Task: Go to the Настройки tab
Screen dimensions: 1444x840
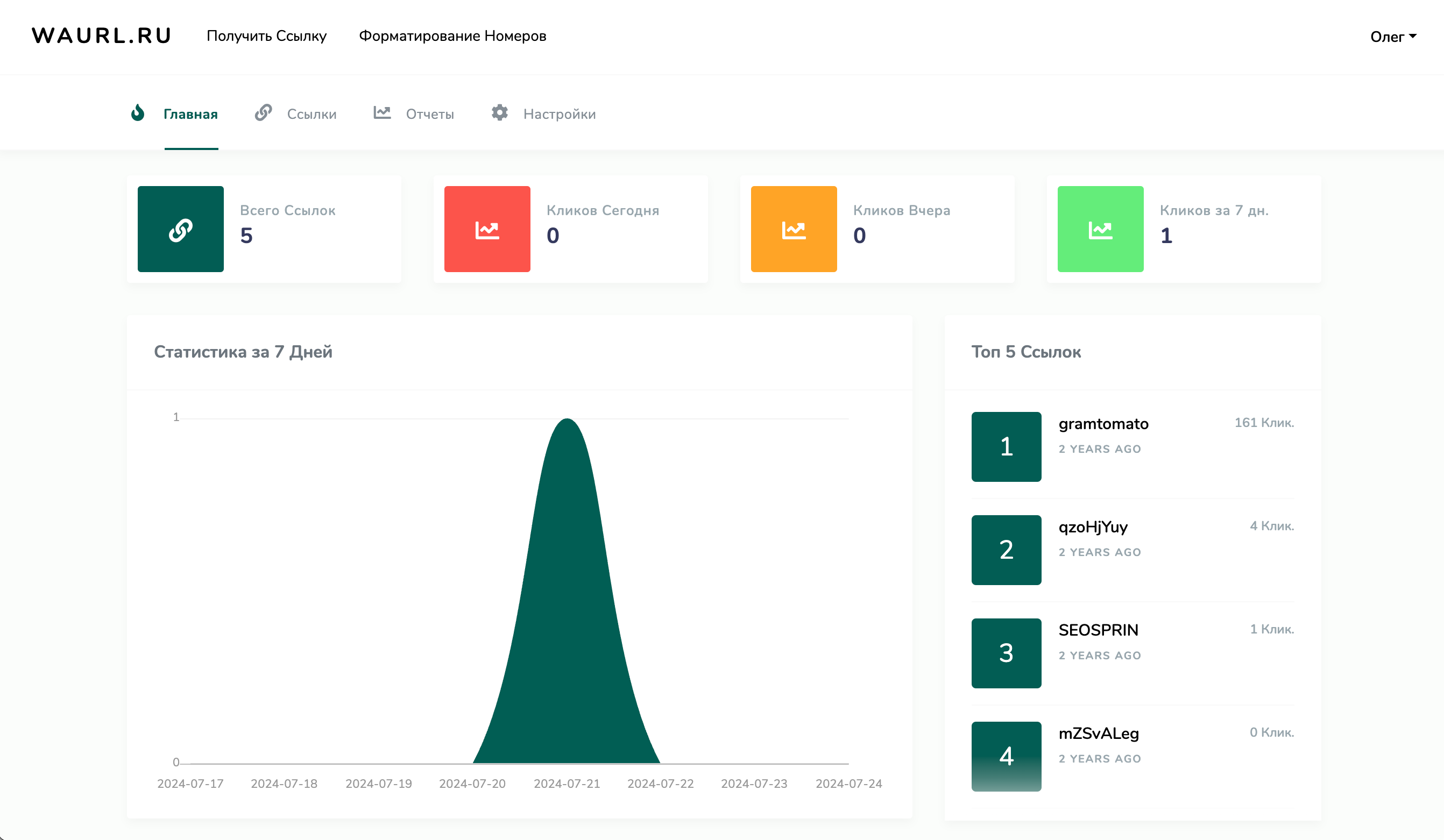Action: (x=560, y=114)
